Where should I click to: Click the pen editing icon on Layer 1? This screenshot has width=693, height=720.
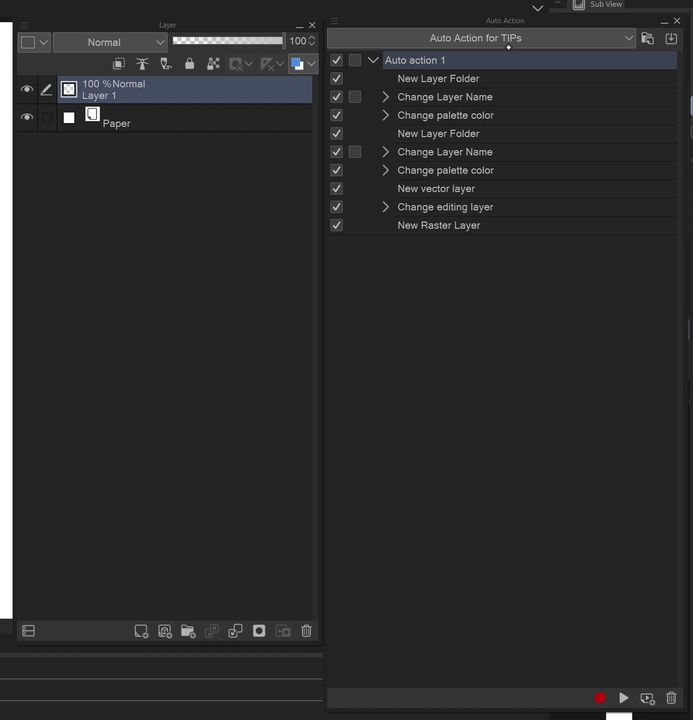[46, 90]
